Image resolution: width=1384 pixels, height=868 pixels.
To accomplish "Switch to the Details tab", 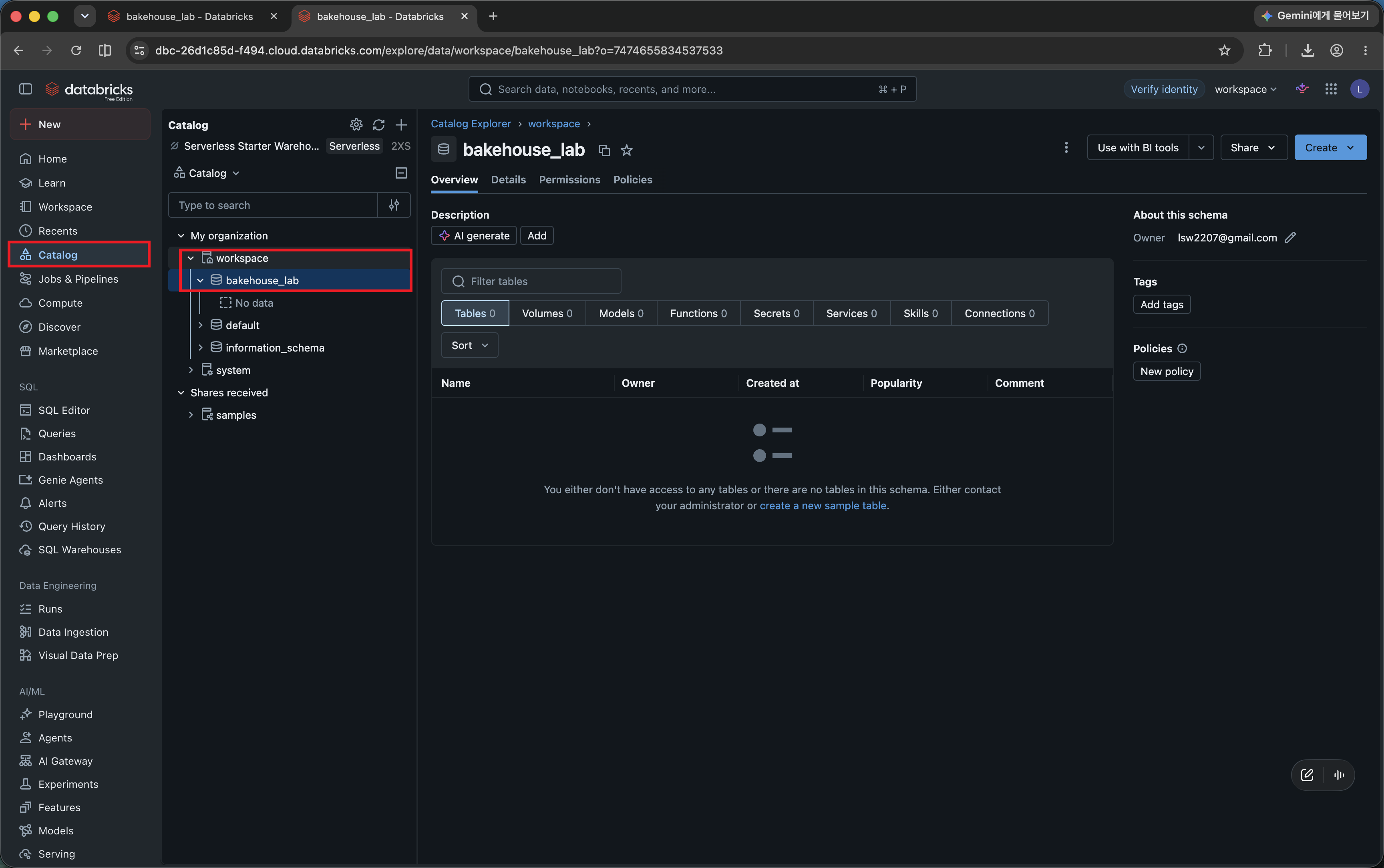I will [508, 180].
